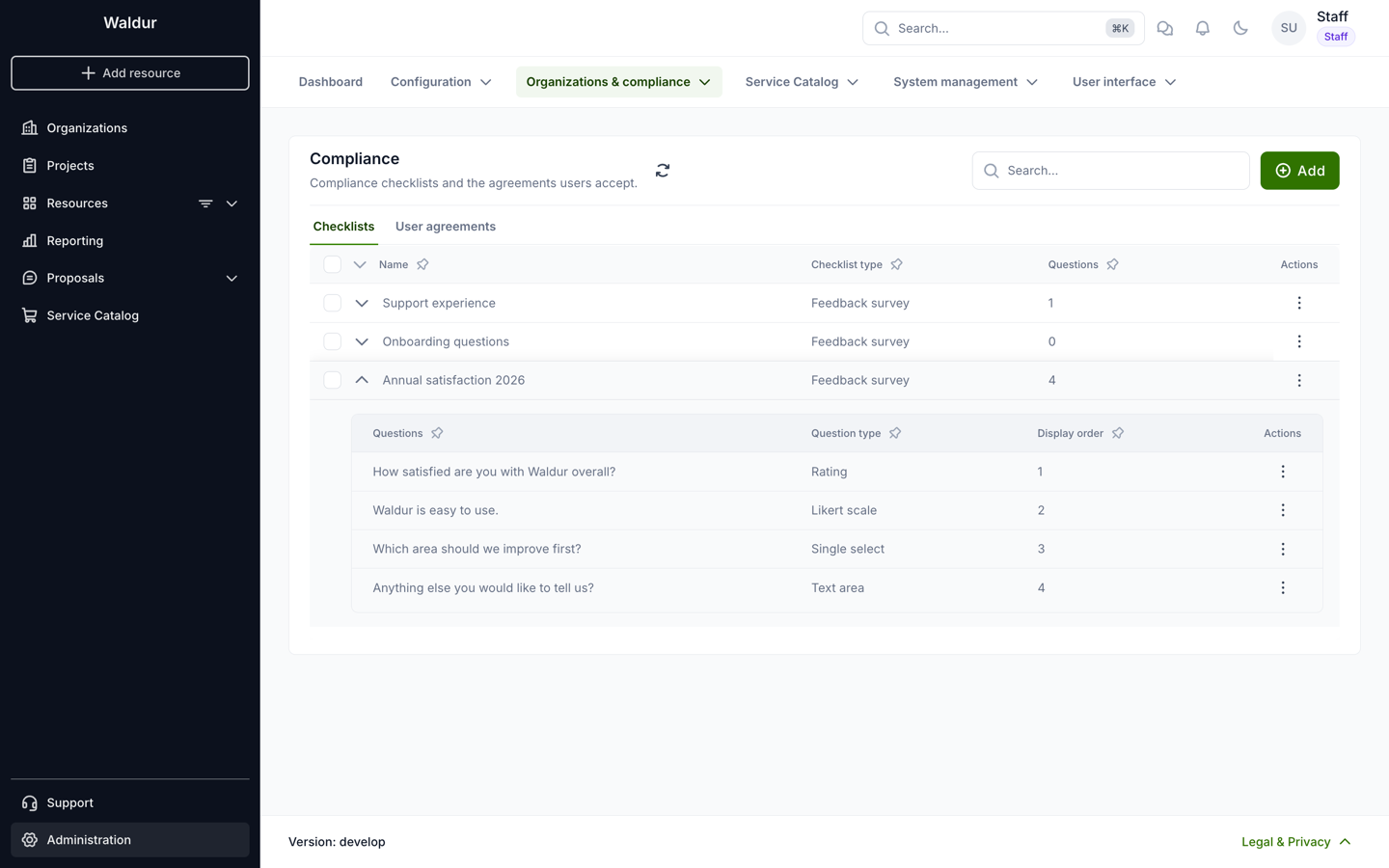The width and height of the screenshot is (1389, 868).
Task: Check the Support experience row checkbox
Action: [x=332, y=303]
